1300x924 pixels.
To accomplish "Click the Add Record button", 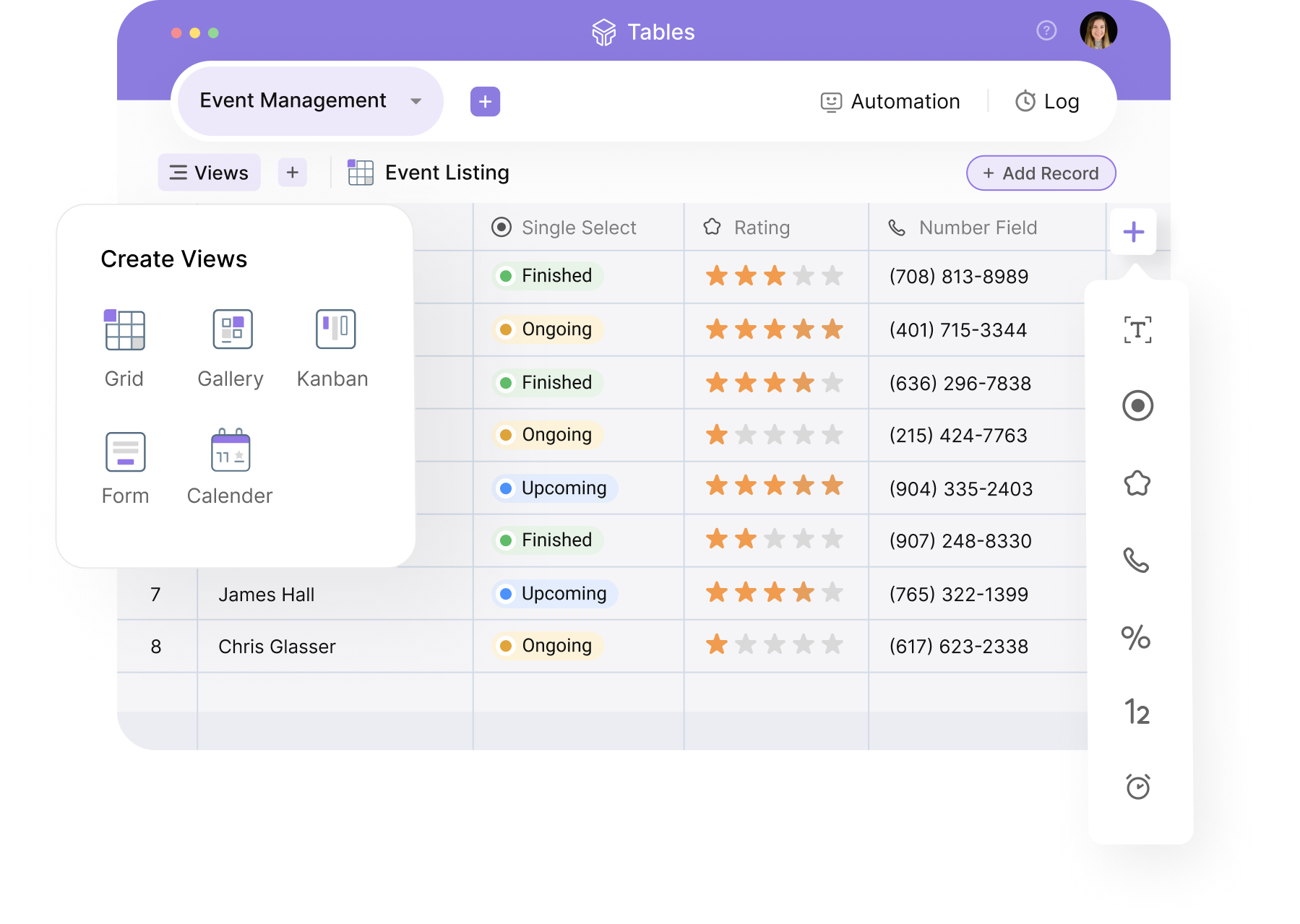I will (x=1041, y=173).
